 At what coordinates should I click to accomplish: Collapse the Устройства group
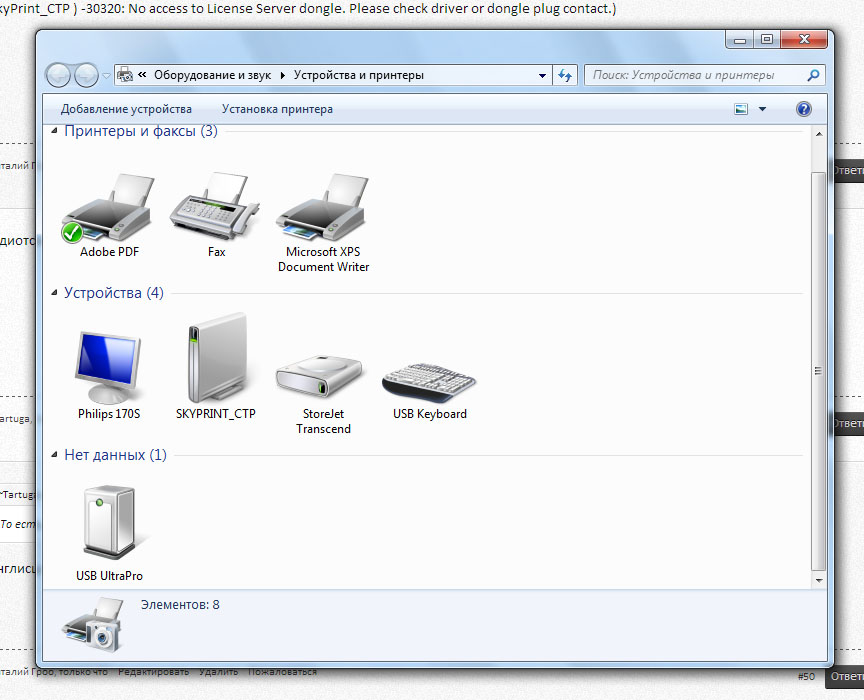coord(54,293)
